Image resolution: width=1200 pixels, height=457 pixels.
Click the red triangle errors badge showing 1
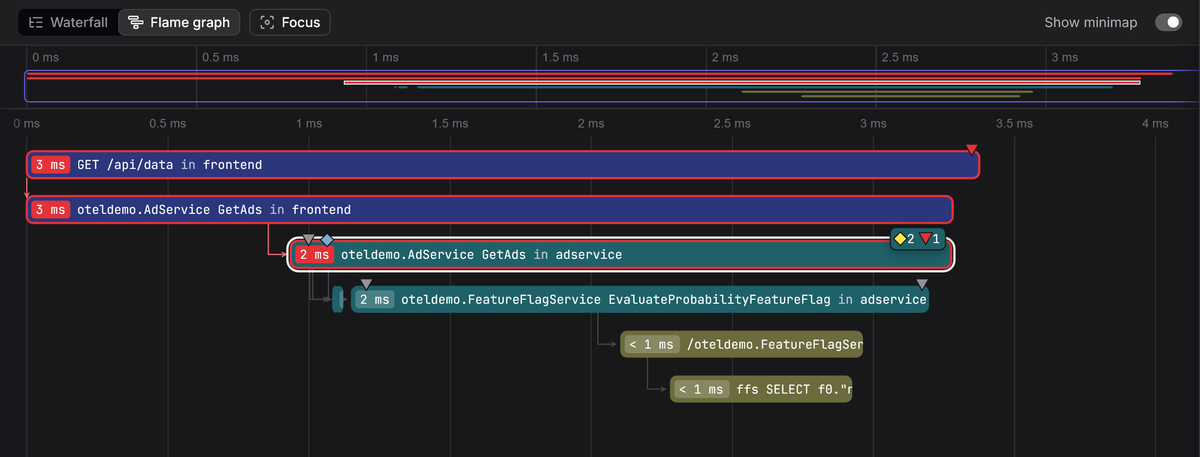pyautogui.click(x=930, y=239)
